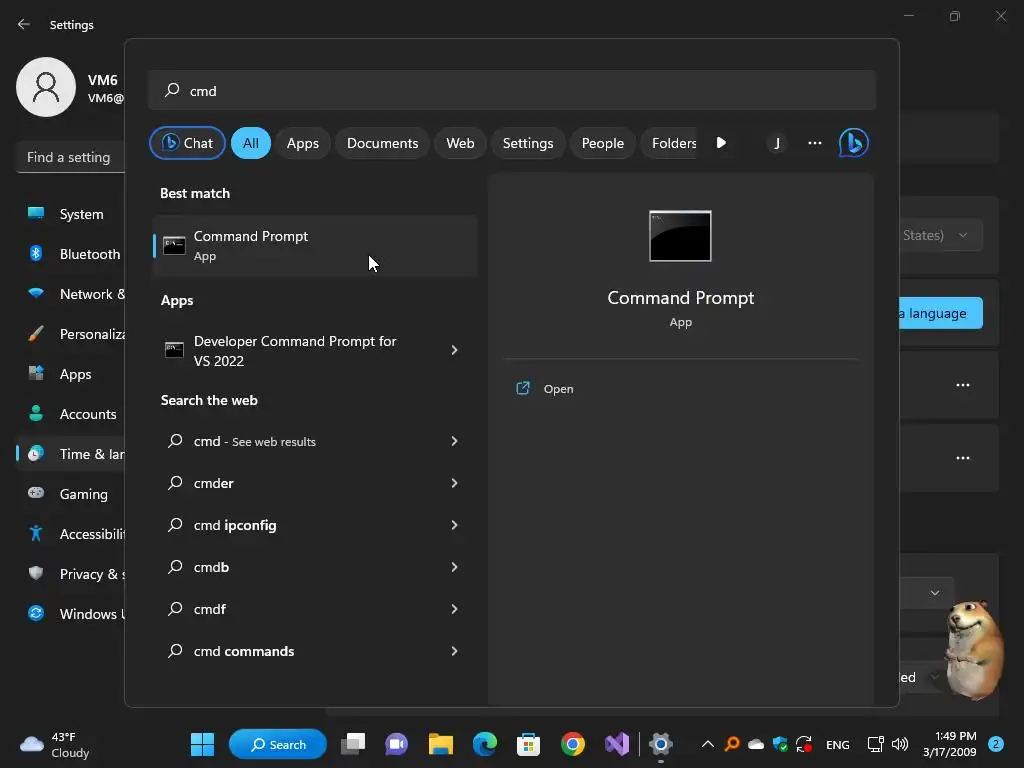The image size is (1024, 768).
Task: Open clock and date at 1:49 PM
Action: [x=950, y=744]
